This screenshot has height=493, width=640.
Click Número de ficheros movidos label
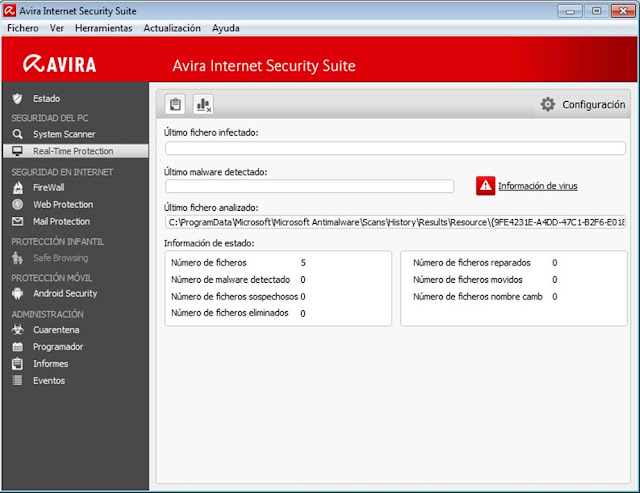click(x=467, y=280)
